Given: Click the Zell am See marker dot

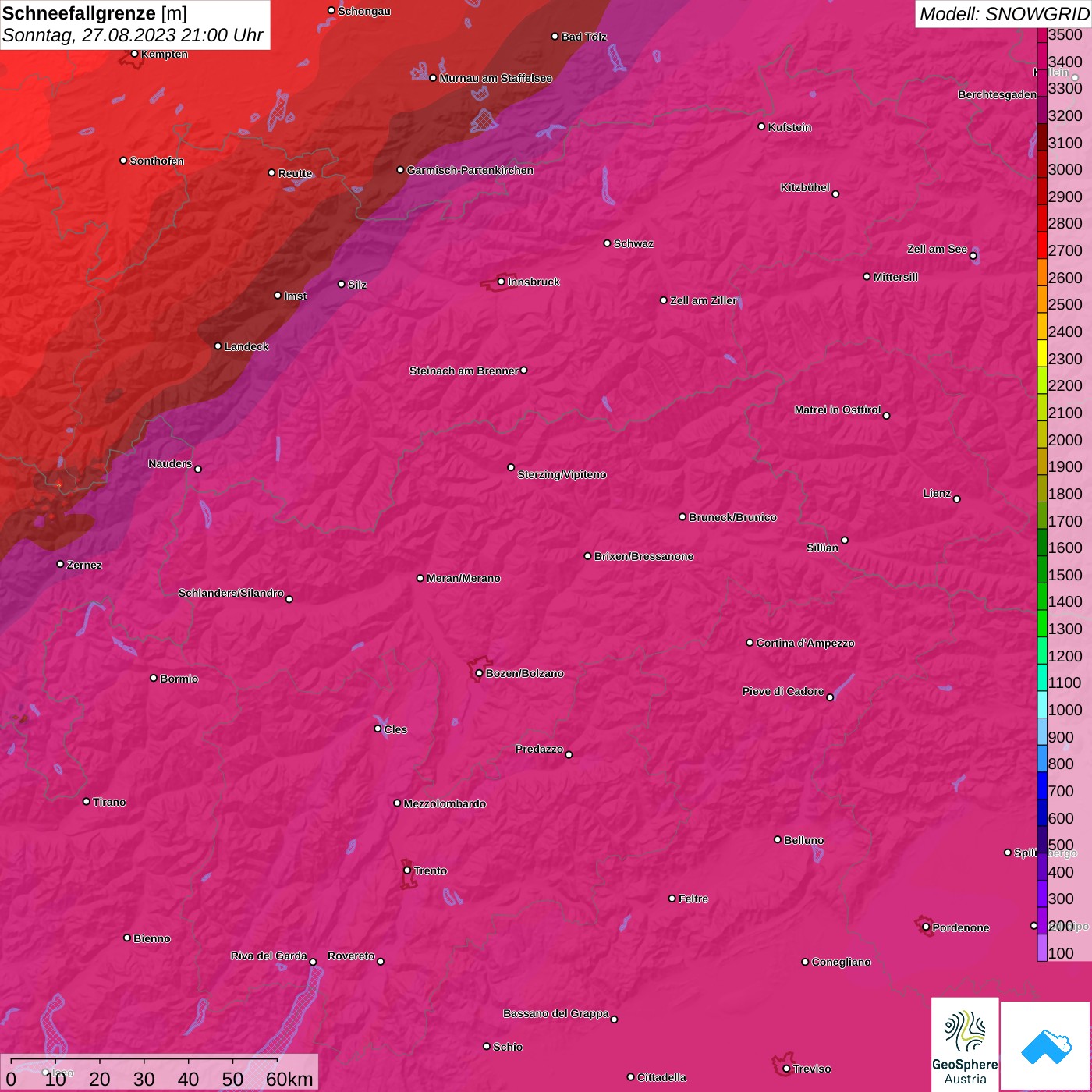Looking at the screenshot, I should [x=973, y=255].
